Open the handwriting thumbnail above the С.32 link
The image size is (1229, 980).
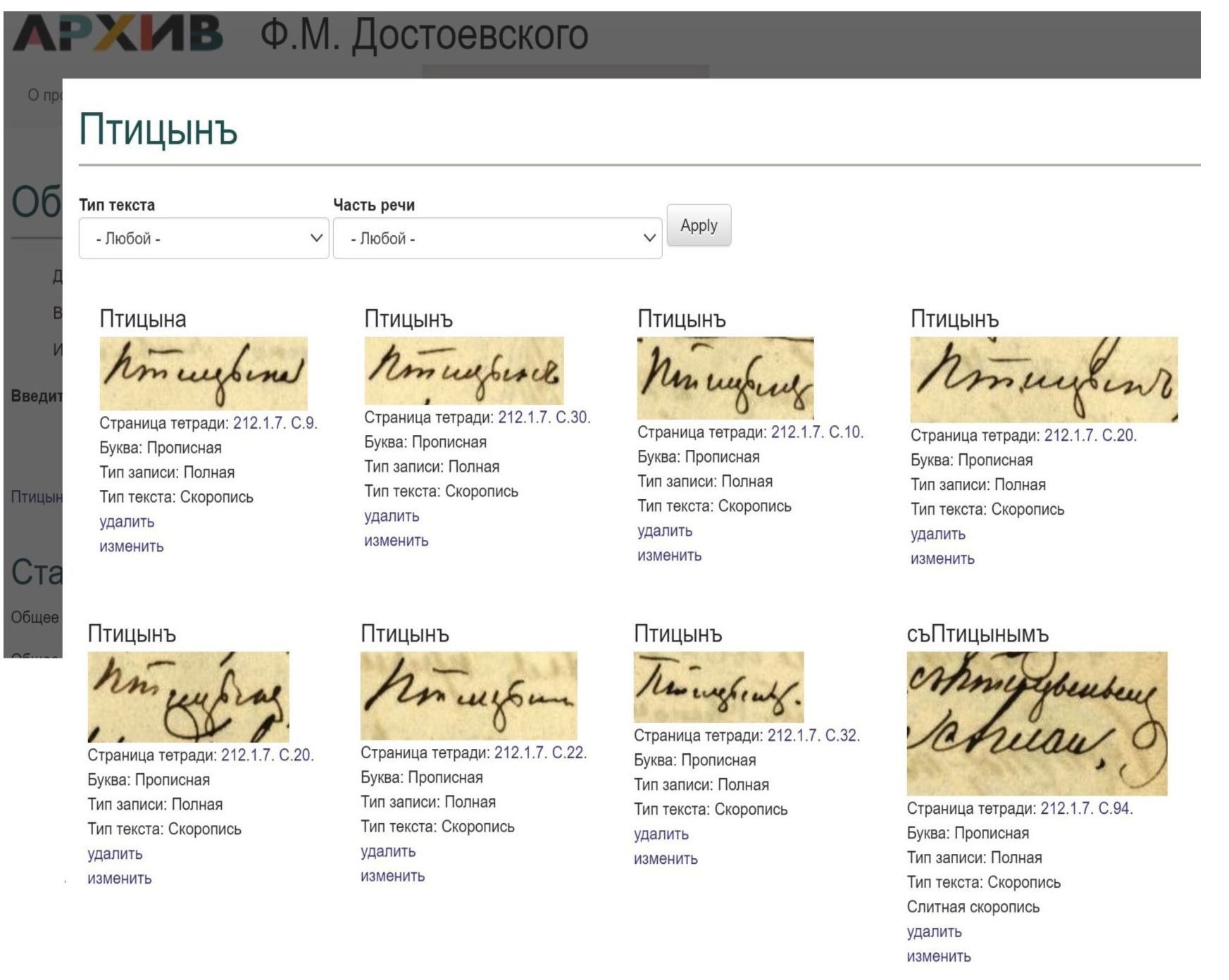(719, 687)
